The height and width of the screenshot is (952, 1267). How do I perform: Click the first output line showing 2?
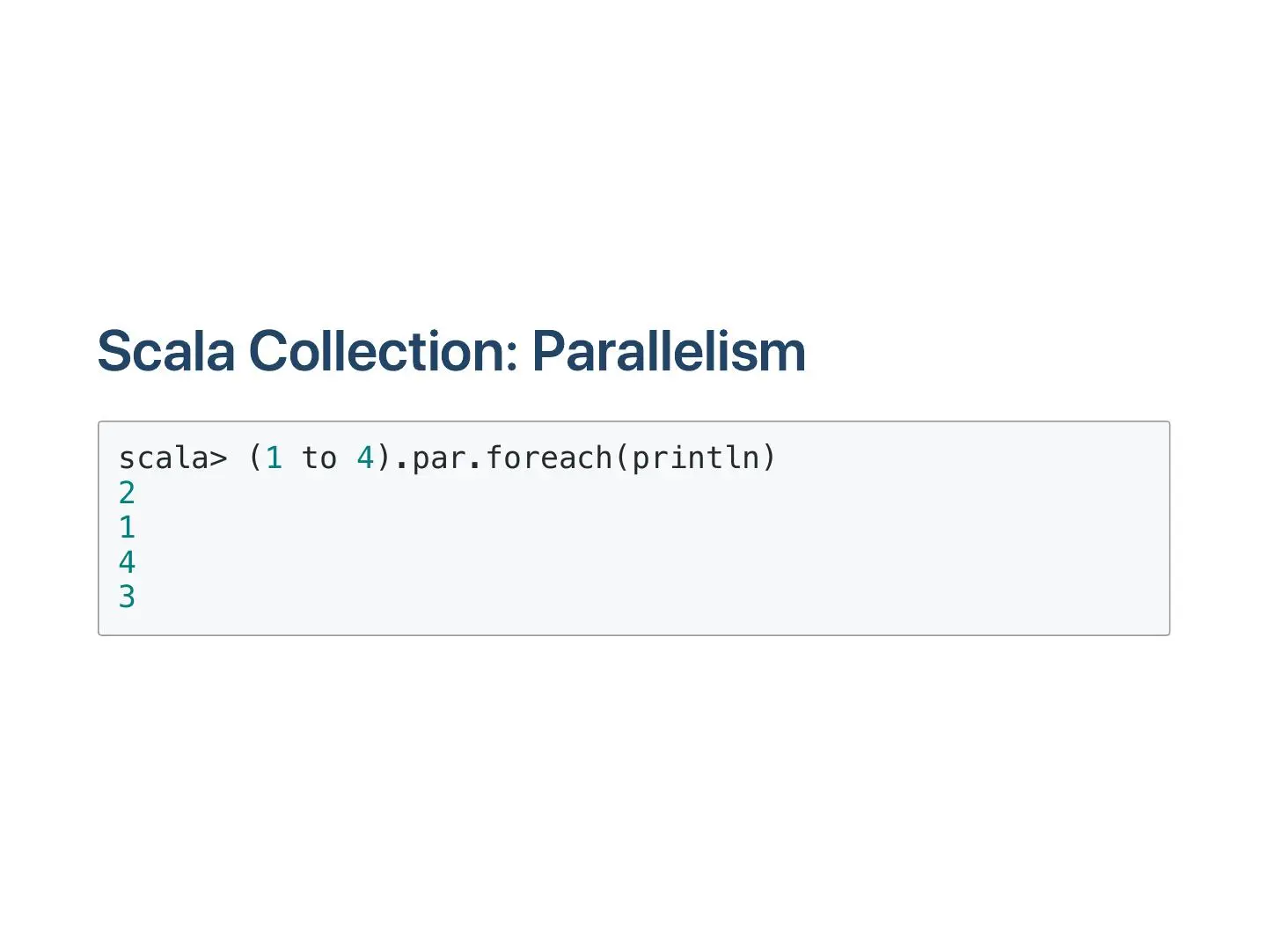point(128,493)
